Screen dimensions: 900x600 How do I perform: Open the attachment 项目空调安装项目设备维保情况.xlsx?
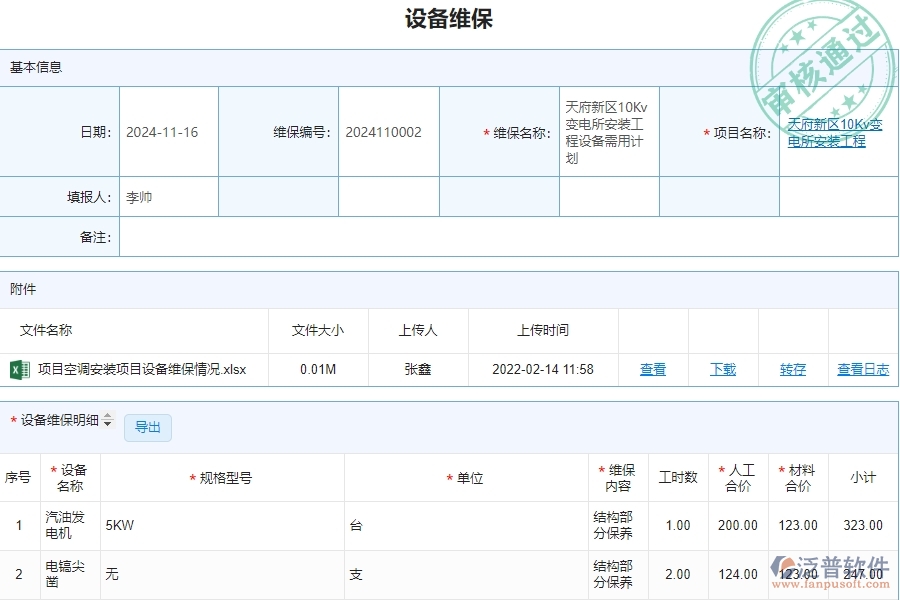(140, 369)
